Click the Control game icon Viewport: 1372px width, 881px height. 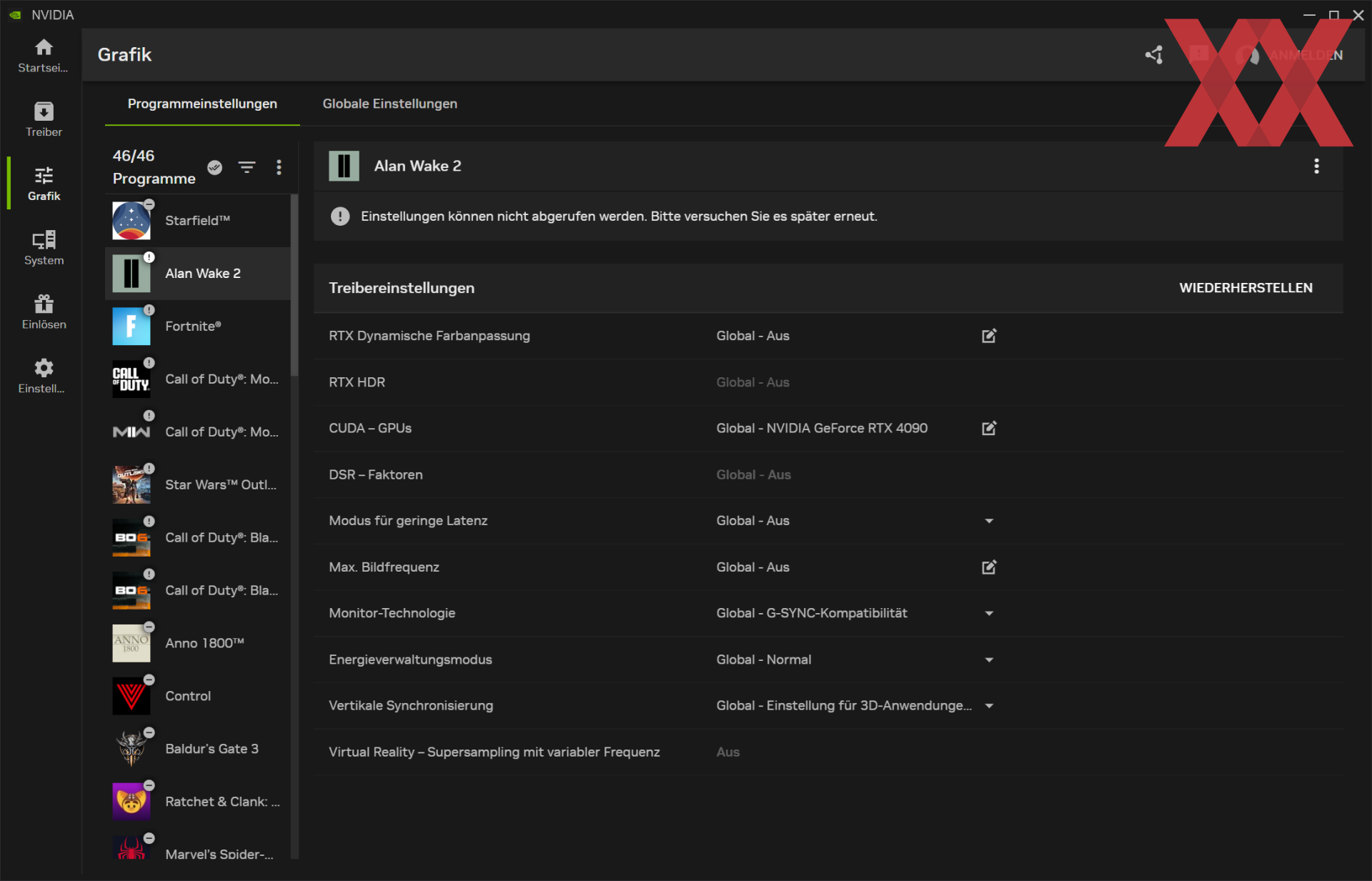click(131, 696)
